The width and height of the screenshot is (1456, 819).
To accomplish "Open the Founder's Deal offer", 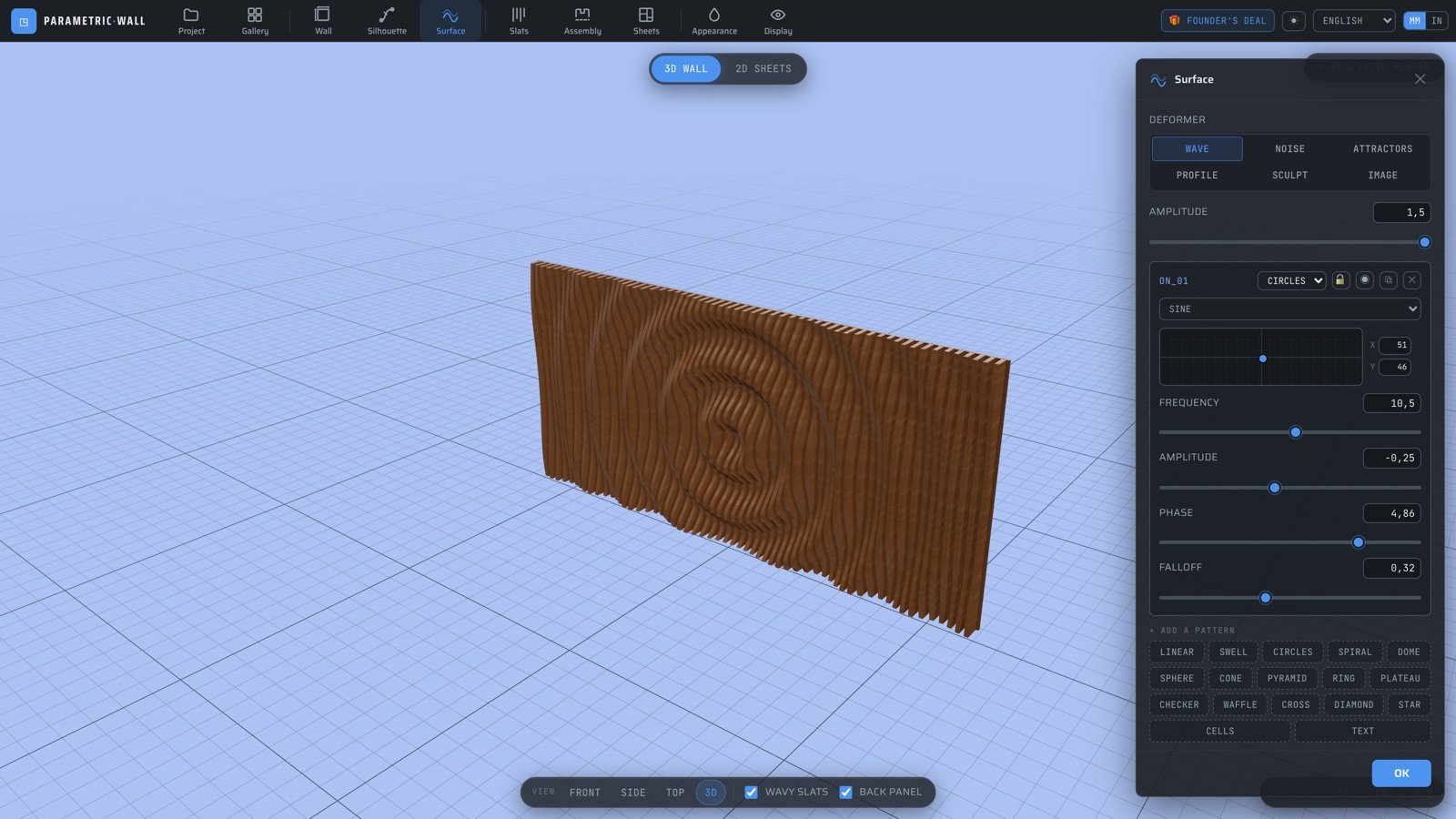I will point(1218,20).
